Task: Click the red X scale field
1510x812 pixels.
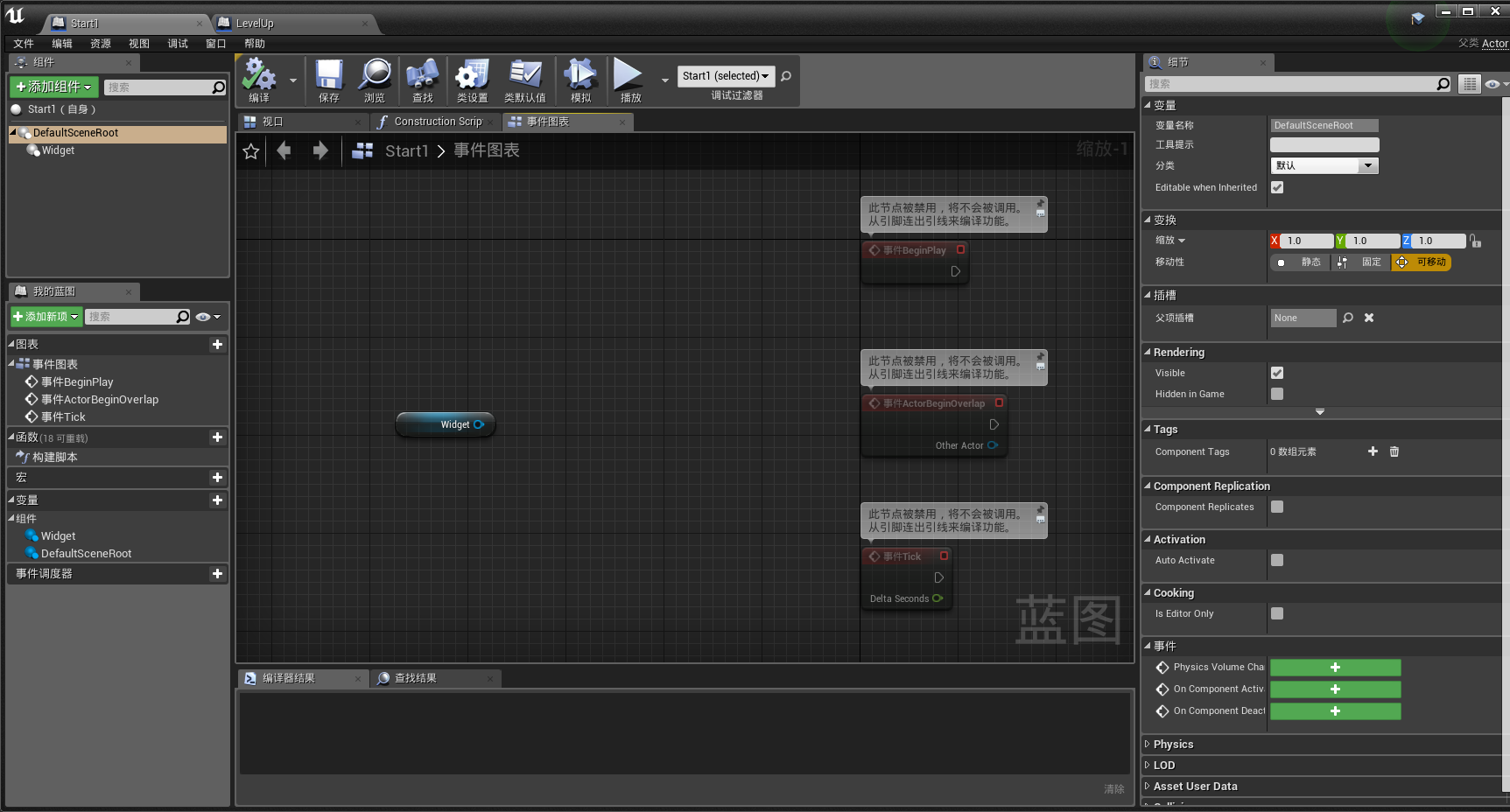Action: click(1304, 240)
